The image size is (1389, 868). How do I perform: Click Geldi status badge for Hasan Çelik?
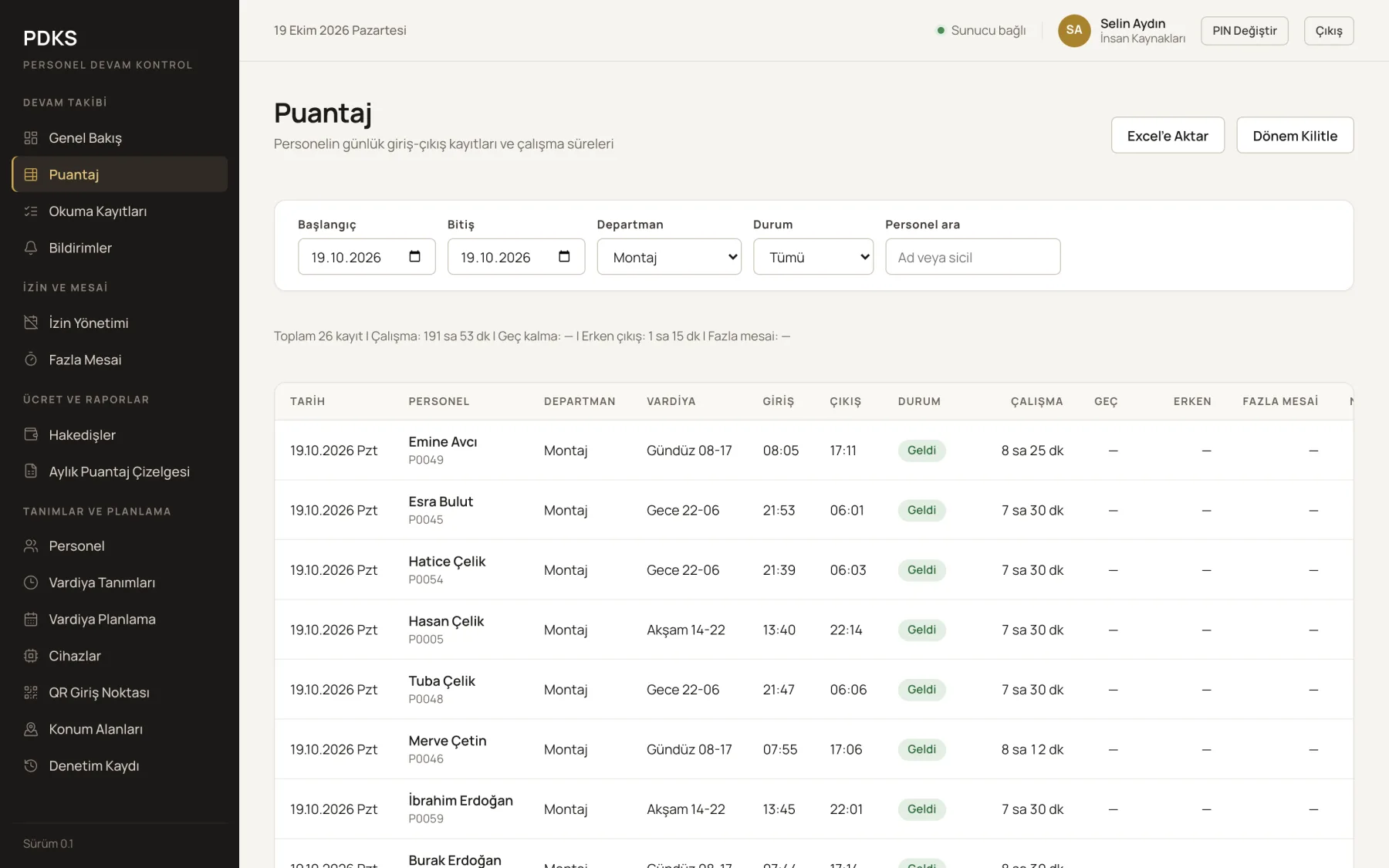[x=921, y=630]
